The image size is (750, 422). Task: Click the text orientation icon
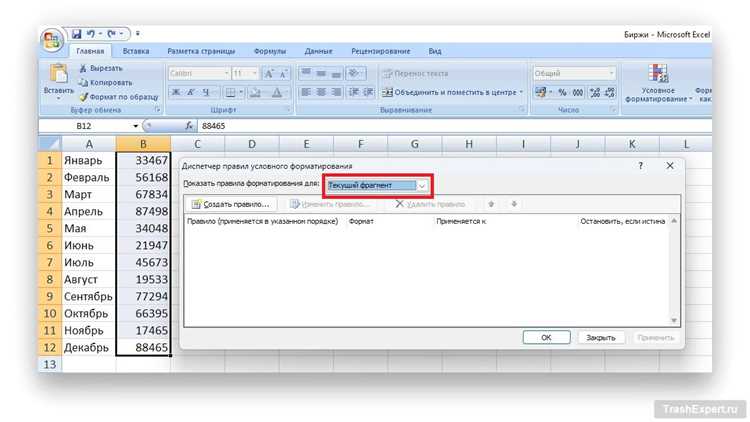[x=355, y=73]
